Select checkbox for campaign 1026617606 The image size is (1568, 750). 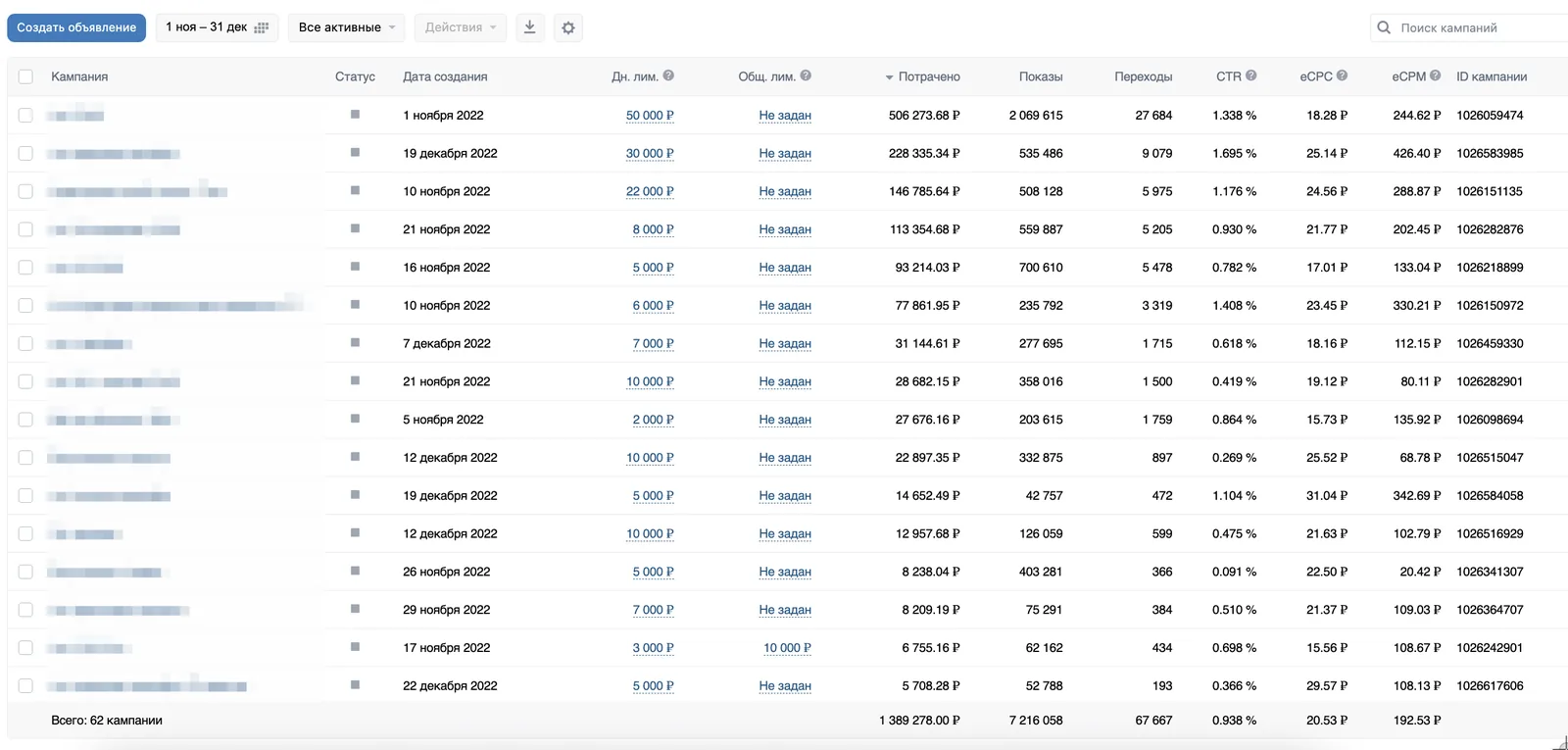(x=25, y=686)
